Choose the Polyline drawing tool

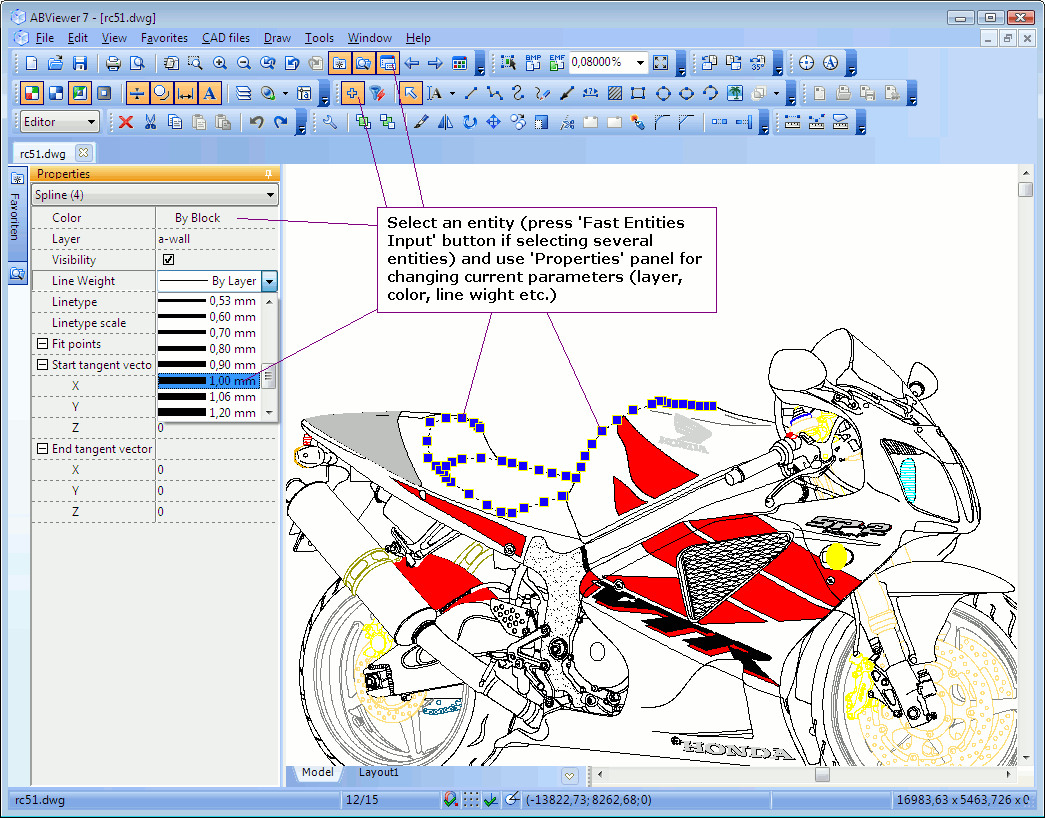pyautogui.click(x=494, y=93)
